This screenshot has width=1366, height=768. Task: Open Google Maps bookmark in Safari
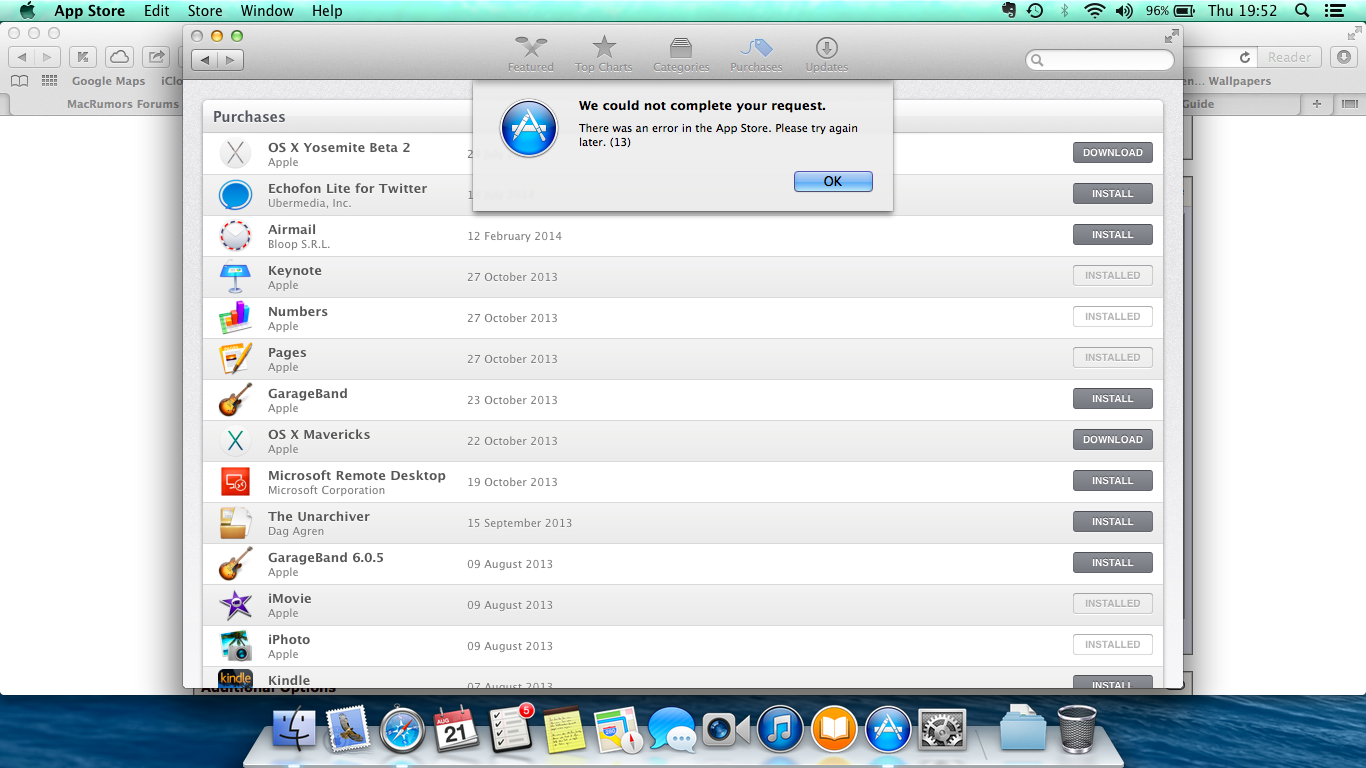pos(108,81)
